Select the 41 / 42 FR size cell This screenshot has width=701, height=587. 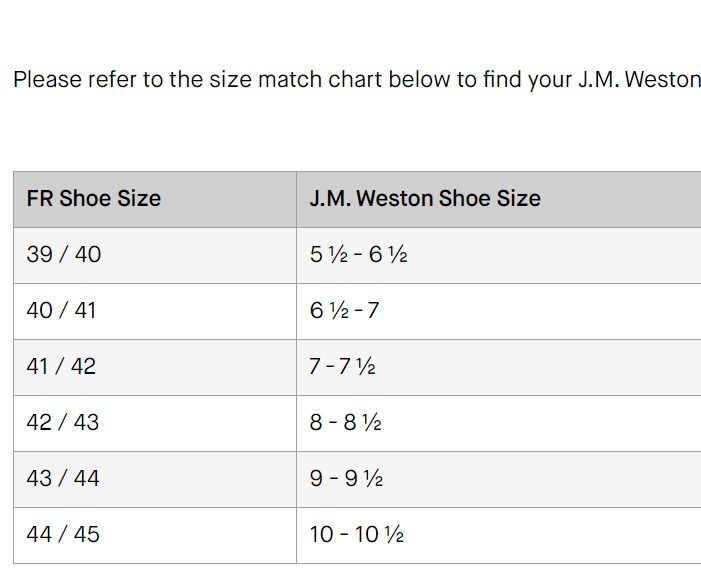pos(61,366)
